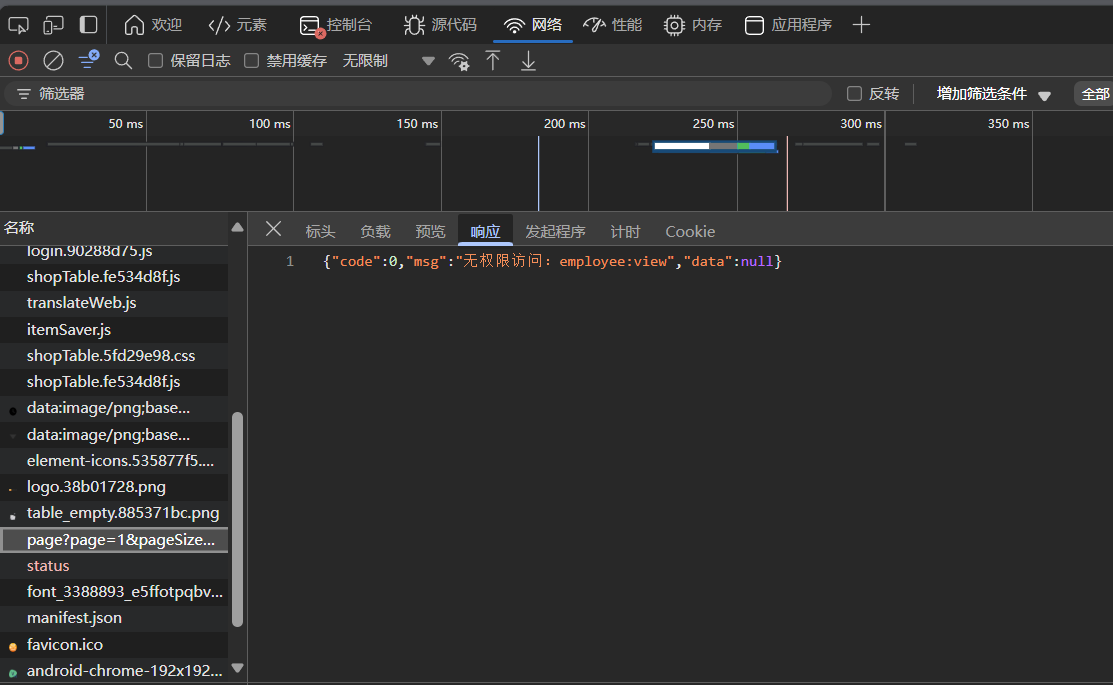Viewport: 1113px width, 685px height.
Task: Check the 反转 filter checkbox
Action: click(x=854, y=94)
